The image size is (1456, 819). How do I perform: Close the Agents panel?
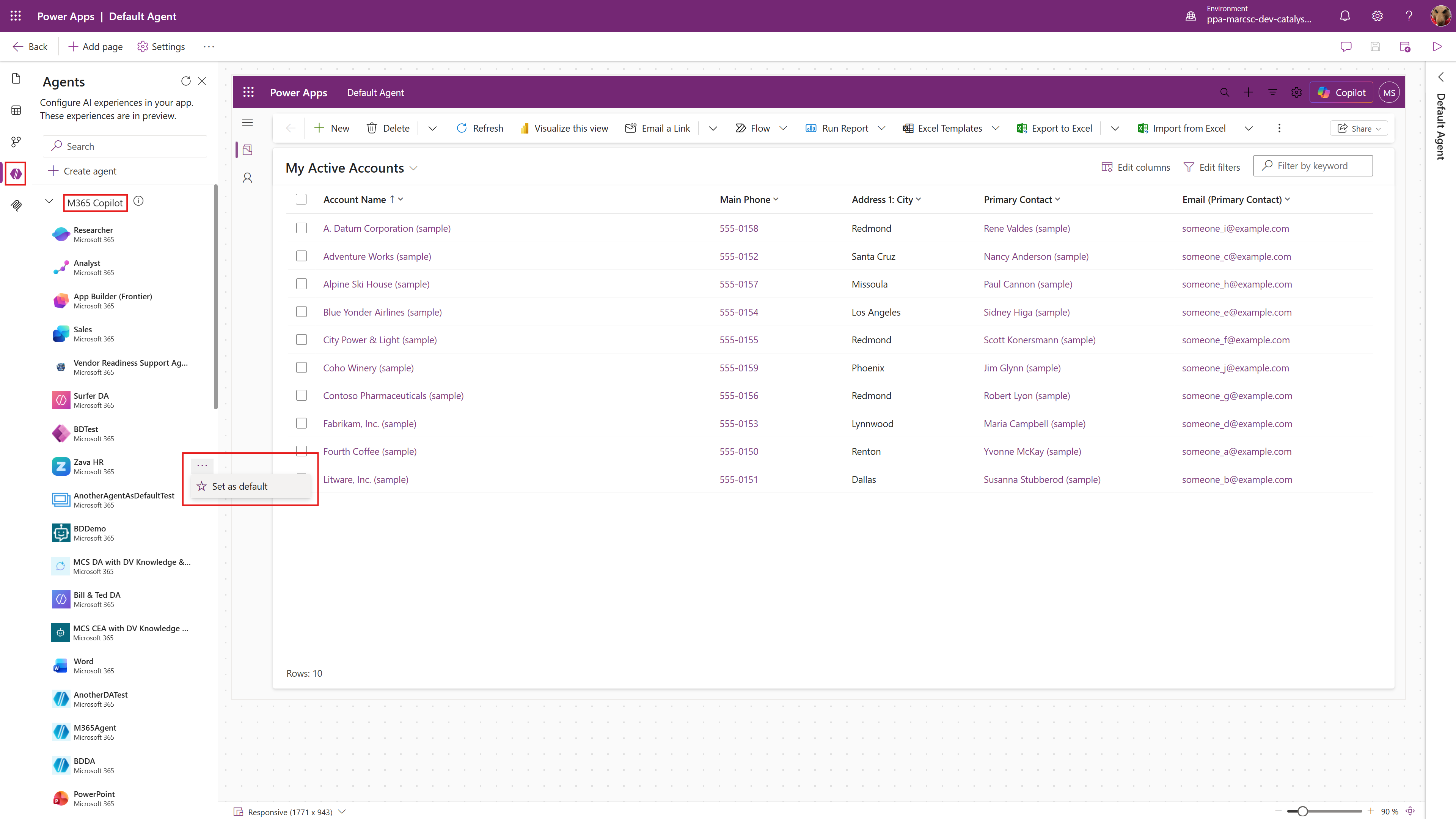pyautogui.click(x=202, y=82)
